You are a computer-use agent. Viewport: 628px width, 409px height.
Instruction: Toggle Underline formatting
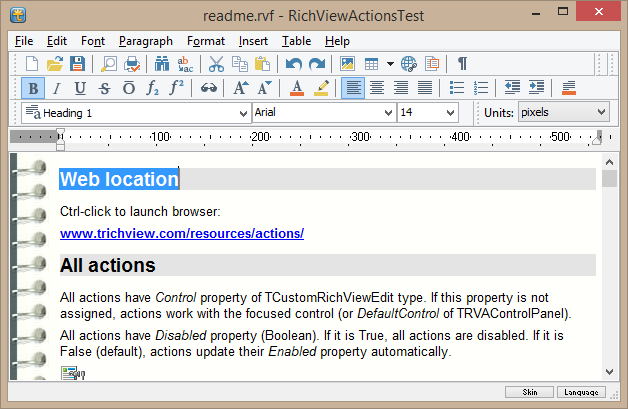79,88
